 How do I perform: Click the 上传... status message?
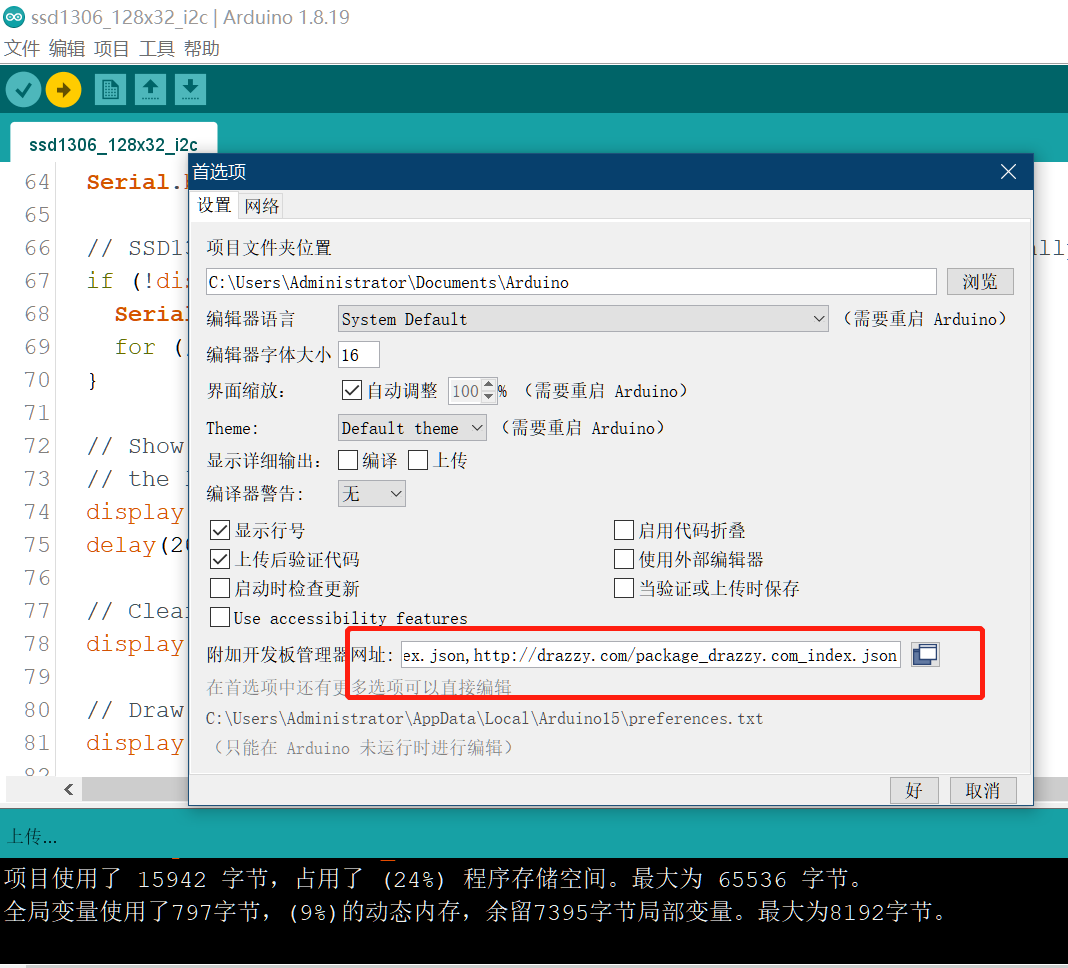[31, 836]
